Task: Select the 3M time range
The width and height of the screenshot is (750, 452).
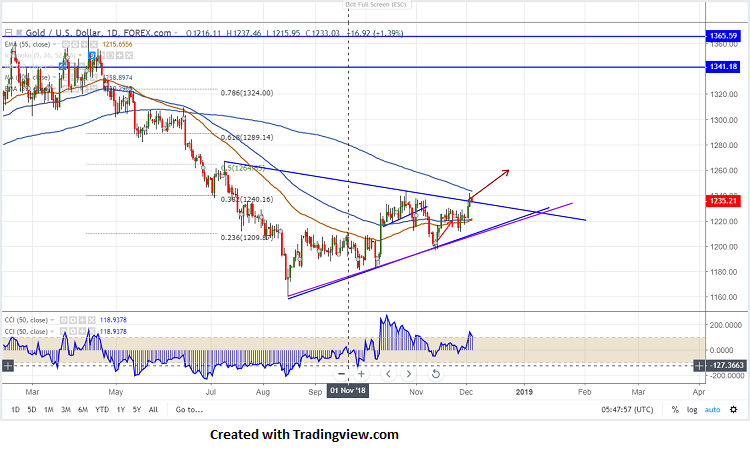Action: tap(66, 410)
